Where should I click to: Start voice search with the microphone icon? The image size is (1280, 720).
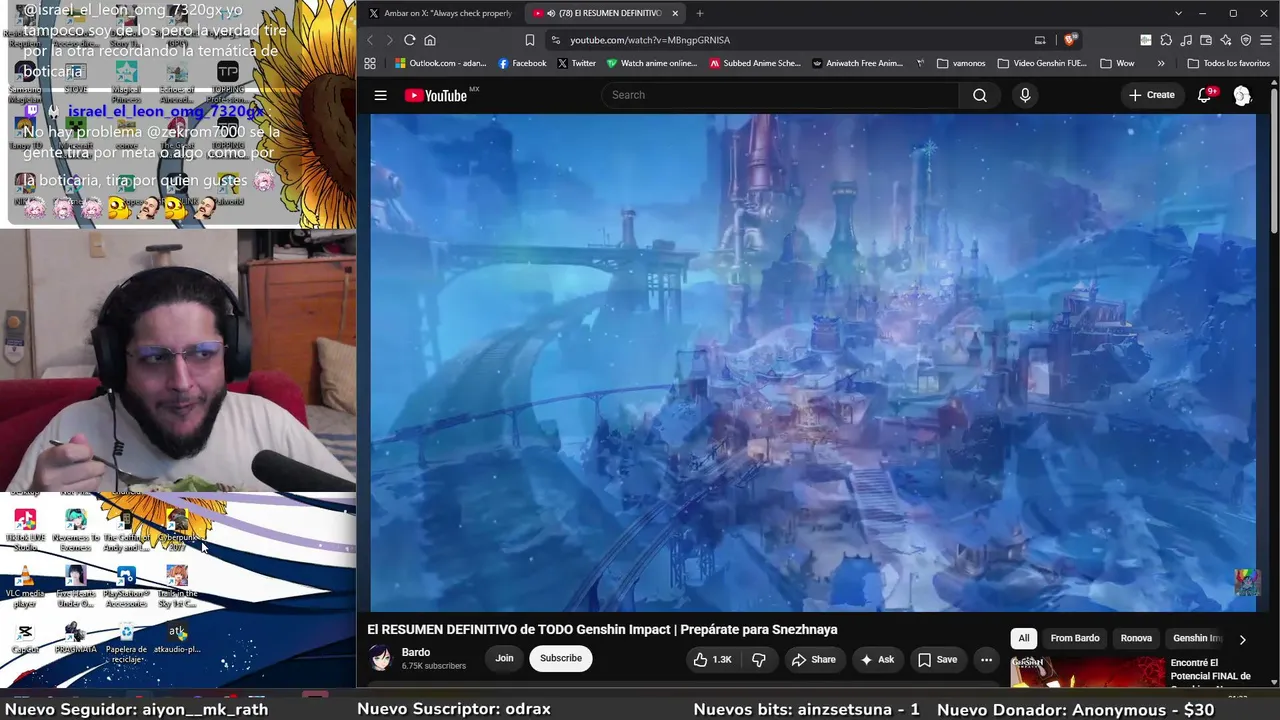tap(1025, 95)
